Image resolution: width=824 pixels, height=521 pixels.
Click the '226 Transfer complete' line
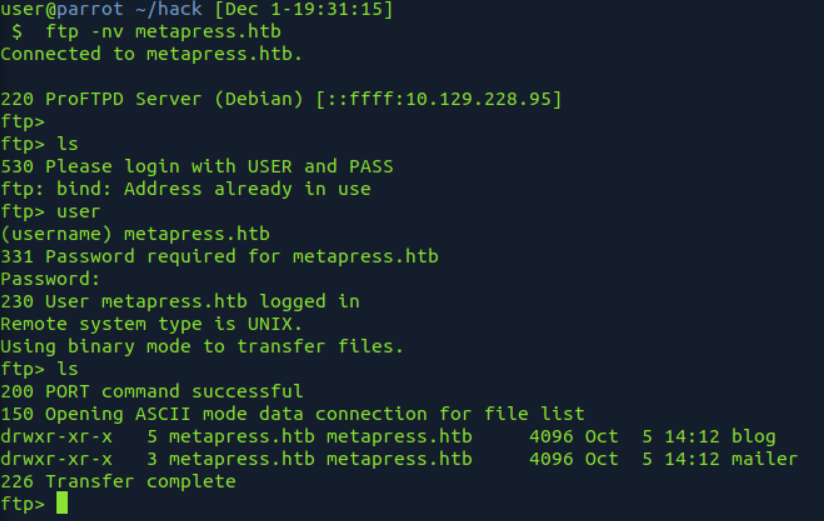pyautogui.click(x=118, y=482)
